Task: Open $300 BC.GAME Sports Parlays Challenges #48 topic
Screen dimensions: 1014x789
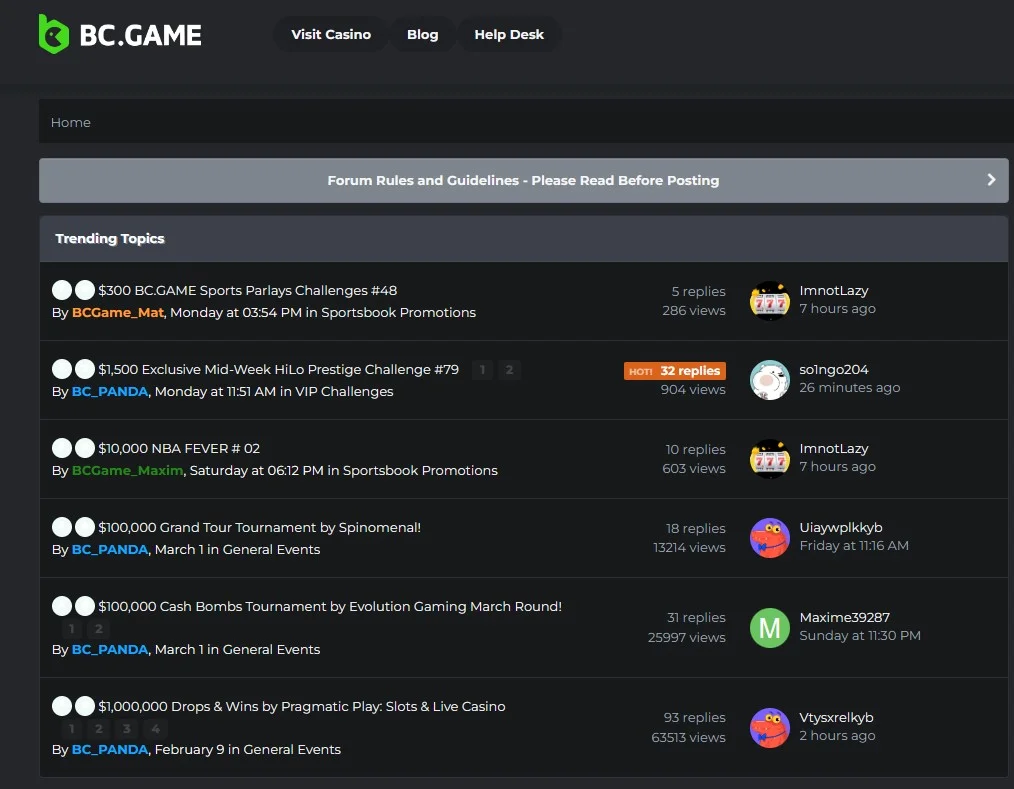Action: click(x=247, y=290)
